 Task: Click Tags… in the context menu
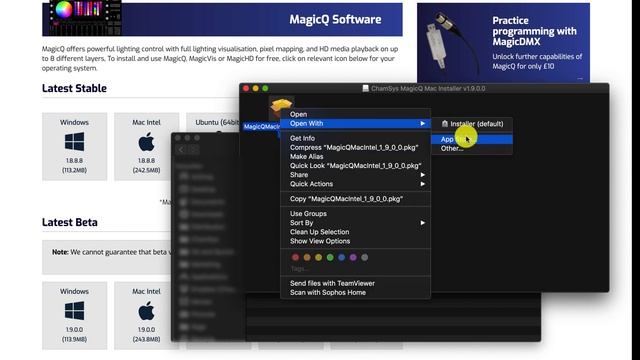(299, 268)
